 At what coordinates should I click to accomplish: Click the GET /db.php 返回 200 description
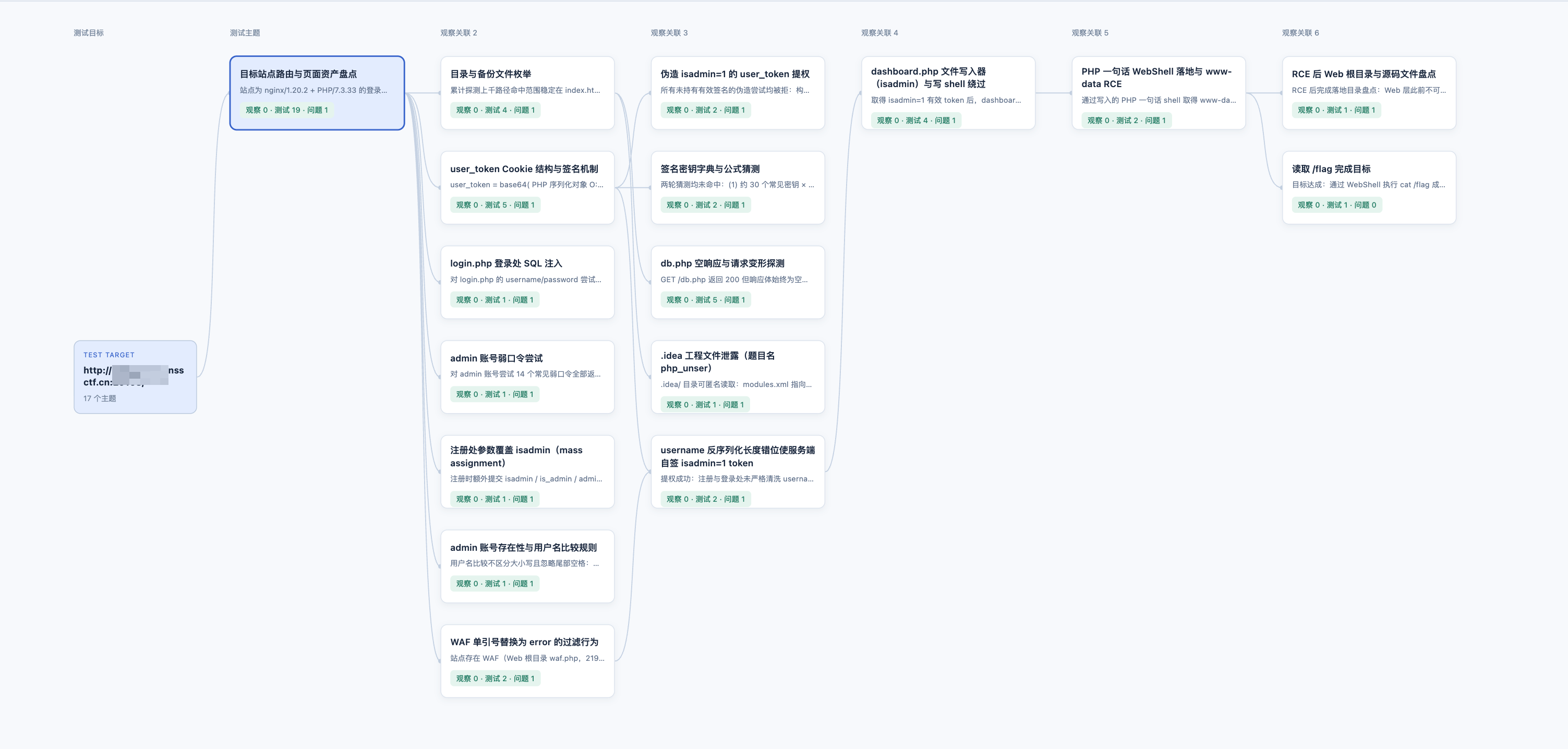click(x=734, y=279)
